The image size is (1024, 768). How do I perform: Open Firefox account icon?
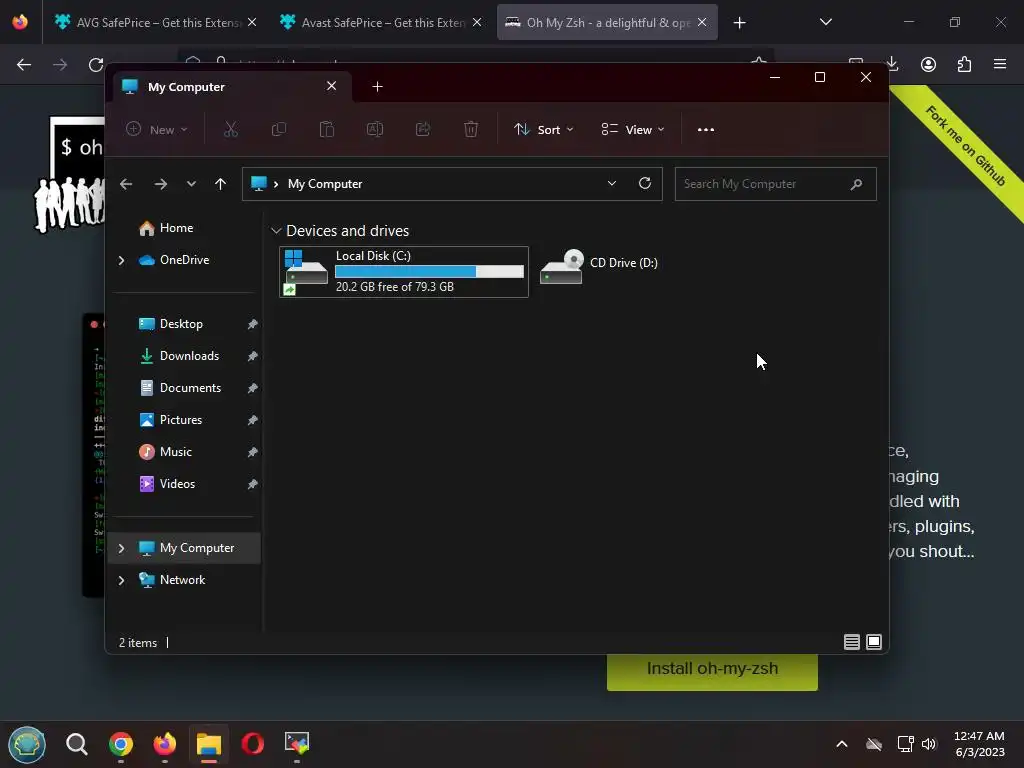(928, 64)
